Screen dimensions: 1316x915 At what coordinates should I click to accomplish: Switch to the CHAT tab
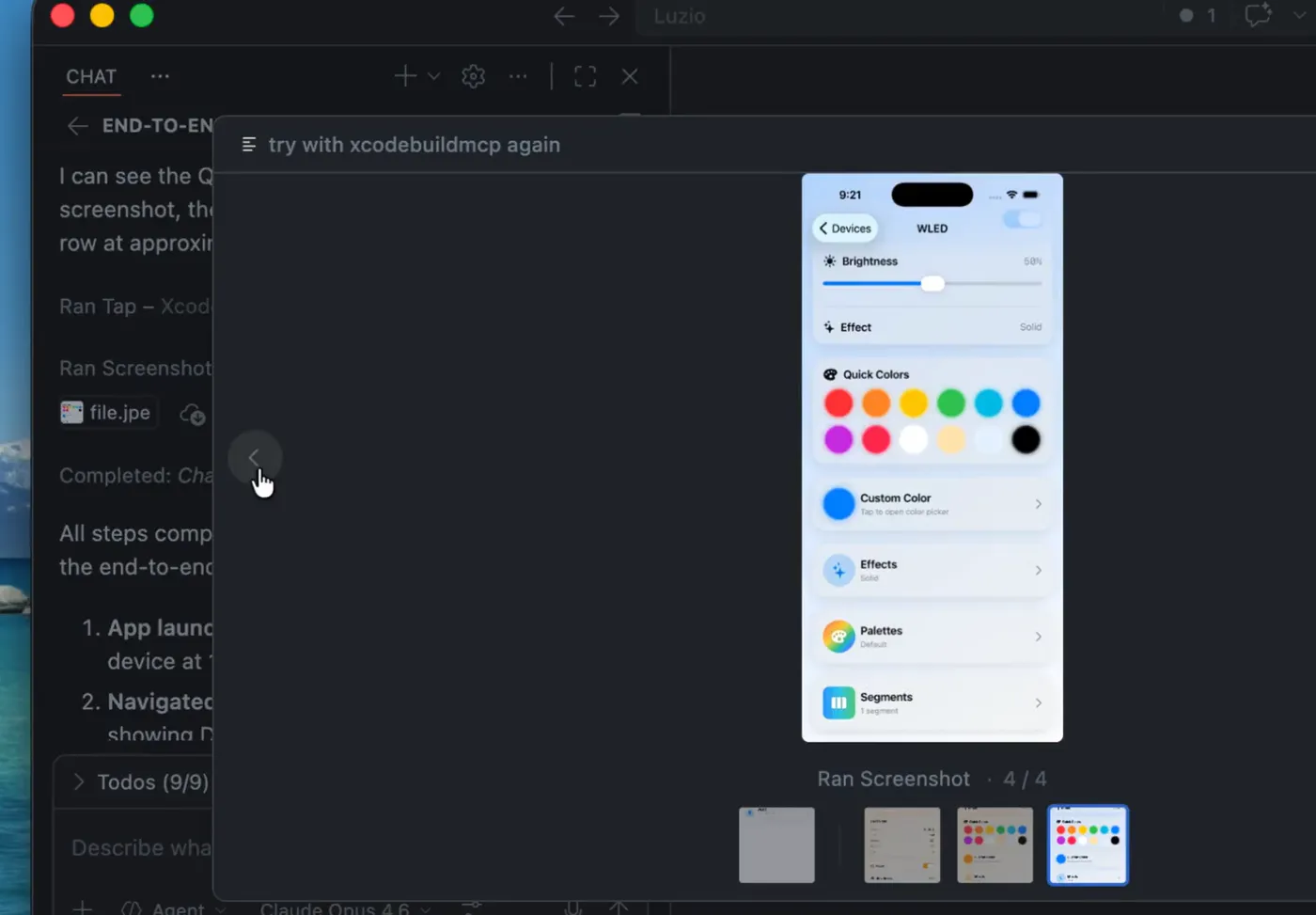(91, 77)
